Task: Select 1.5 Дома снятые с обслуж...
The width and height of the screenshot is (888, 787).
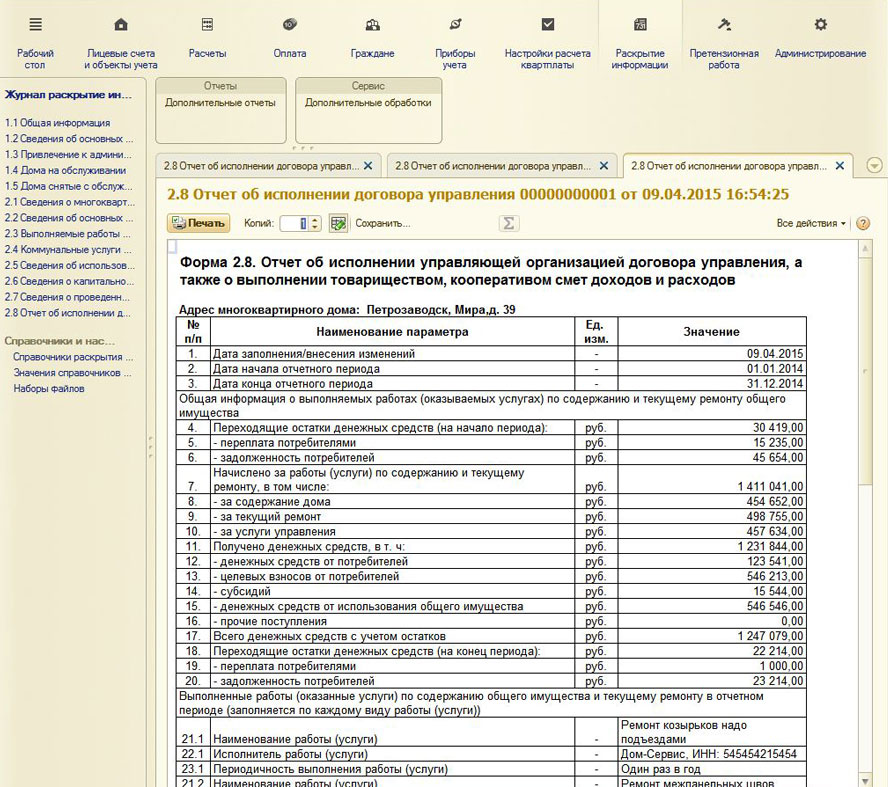Action: pyautogui.click(x=68, y=186)
